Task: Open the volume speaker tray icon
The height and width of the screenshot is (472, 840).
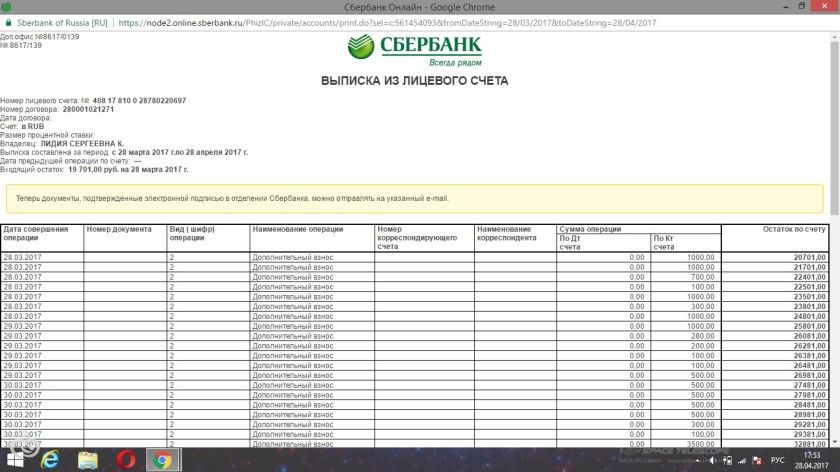Action: coord(712,460)
